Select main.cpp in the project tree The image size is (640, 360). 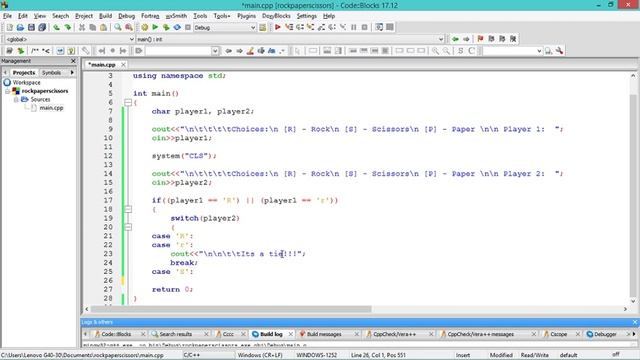[x=51, y=108]
